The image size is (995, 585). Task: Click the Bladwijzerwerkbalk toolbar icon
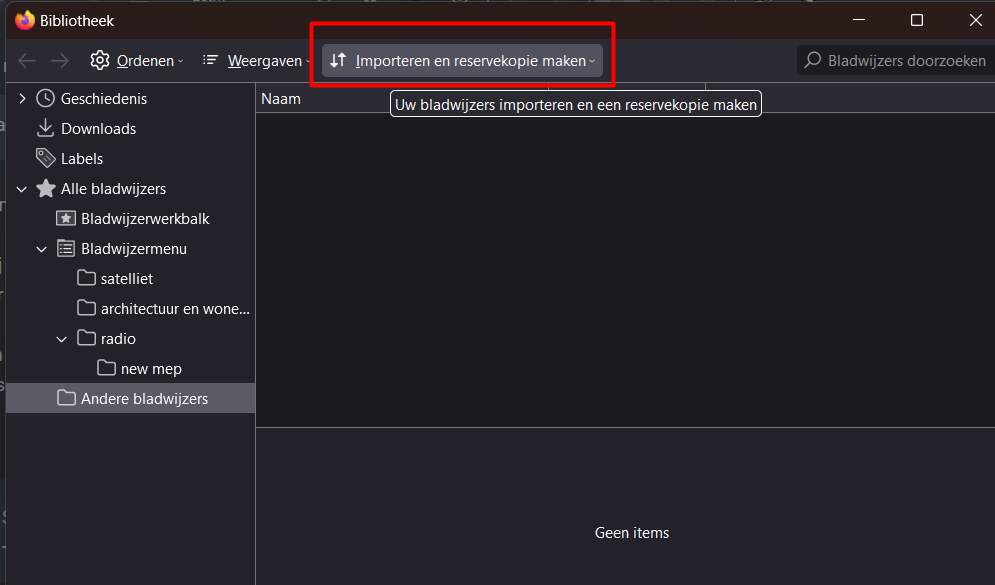pyautogui.click(x=66, y=218)
